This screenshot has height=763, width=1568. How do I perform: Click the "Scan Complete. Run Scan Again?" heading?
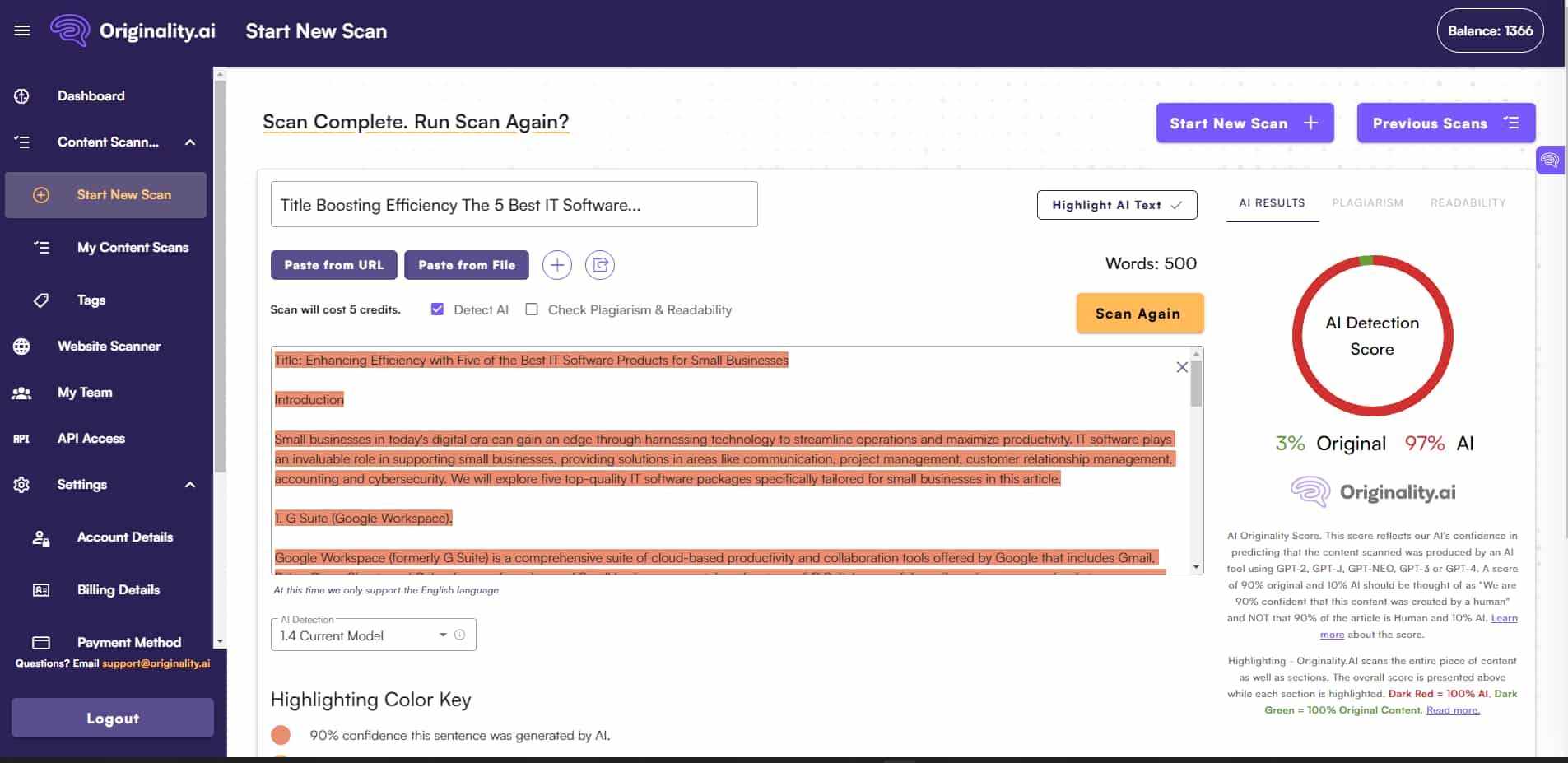pos(416,122)
